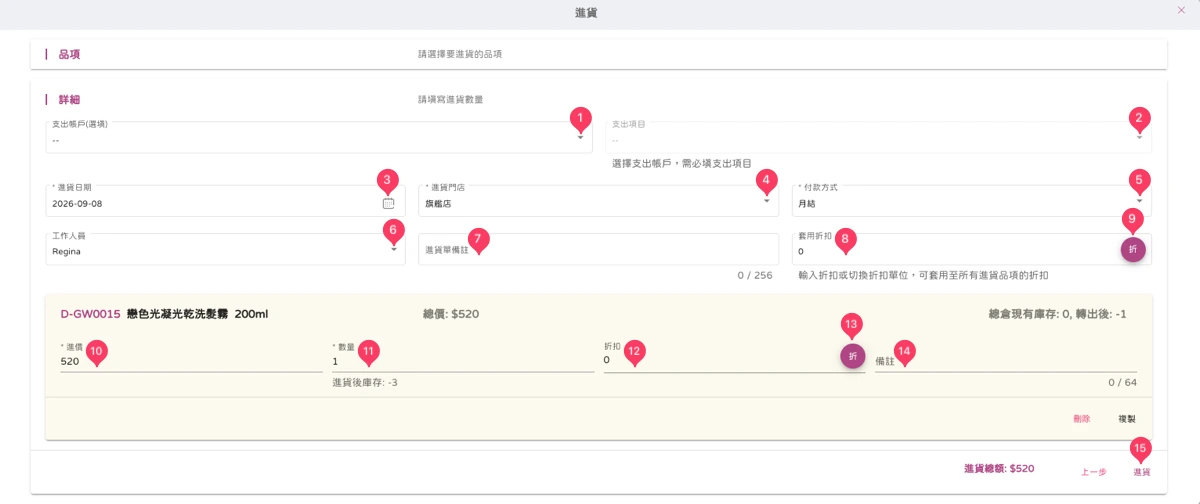Click the product code D-GW0015
The width and height of the screenshot is (1200, 504).
[90, 314]
